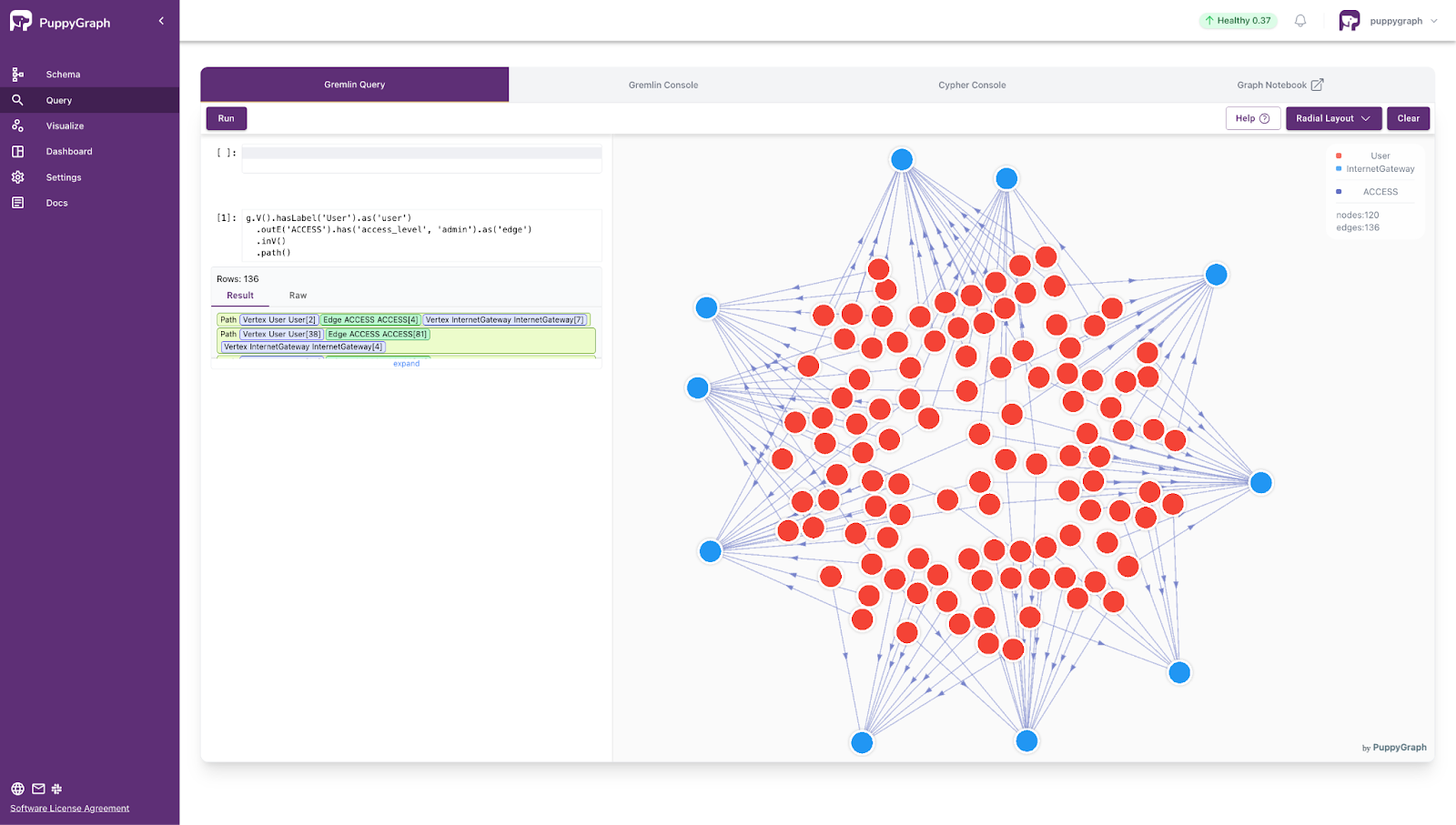Click the Slack icon in footer
The image size is (1456, 825).
56,789
